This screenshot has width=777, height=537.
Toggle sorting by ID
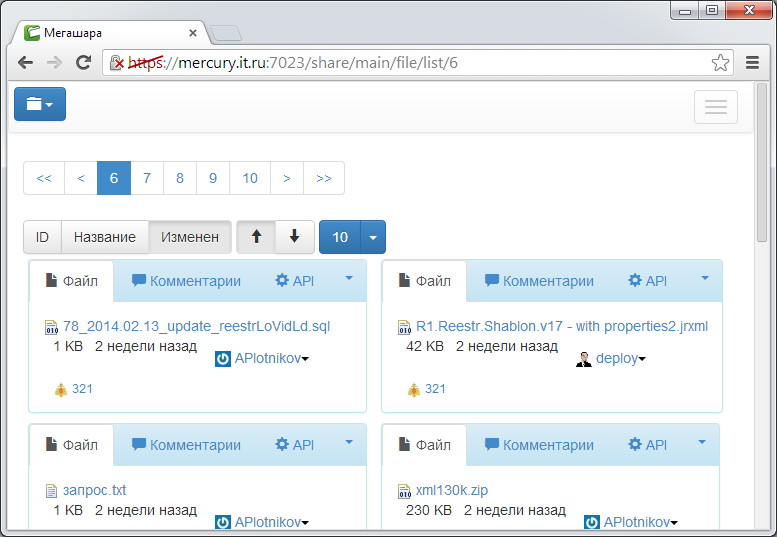tap(43, 237)
